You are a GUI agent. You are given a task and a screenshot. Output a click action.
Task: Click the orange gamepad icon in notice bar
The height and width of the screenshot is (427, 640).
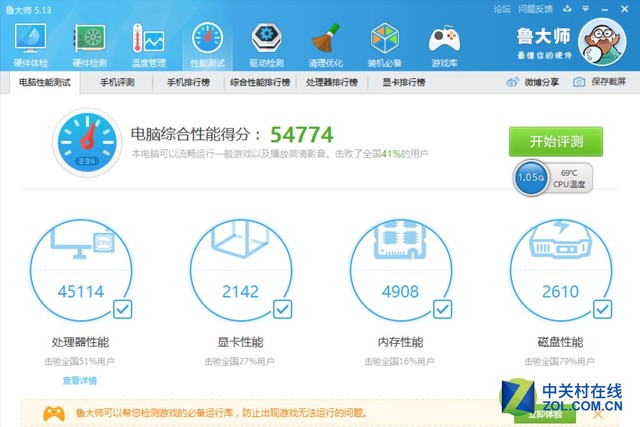[x=54, y=414]
